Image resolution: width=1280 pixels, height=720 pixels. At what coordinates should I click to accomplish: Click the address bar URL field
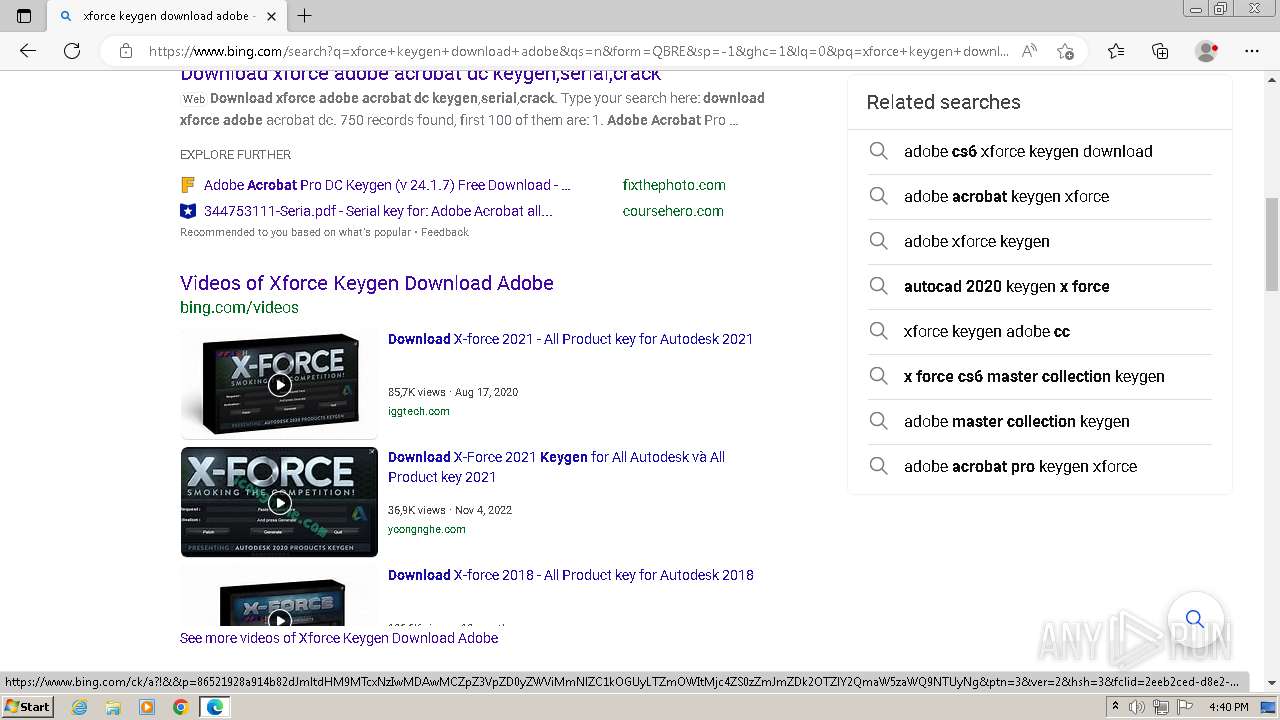tap(578, 51)
